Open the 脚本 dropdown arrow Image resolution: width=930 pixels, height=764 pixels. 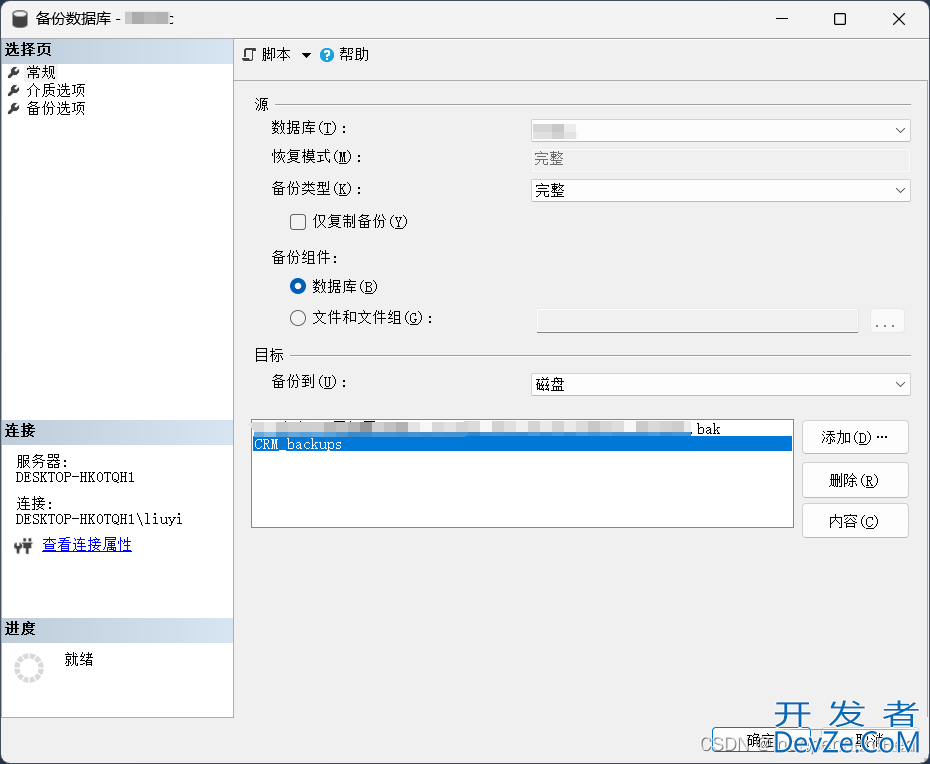306,55
